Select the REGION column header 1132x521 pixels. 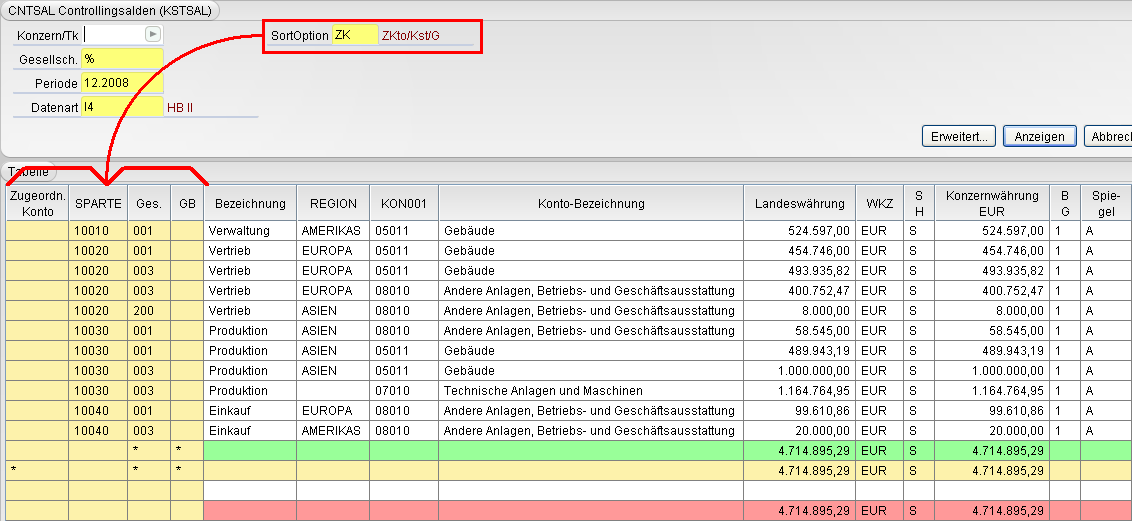333,203
